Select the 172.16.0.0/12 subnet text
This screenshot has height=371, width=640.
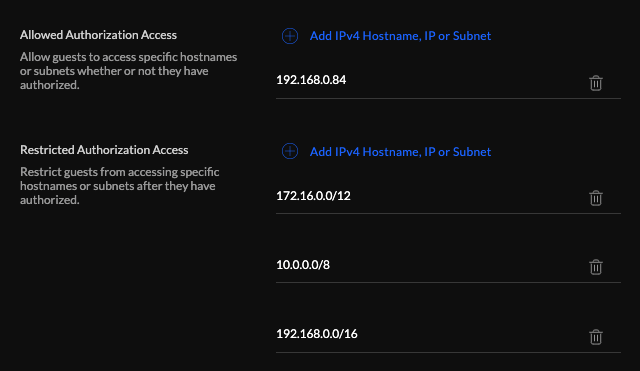(x=313, y=196)
